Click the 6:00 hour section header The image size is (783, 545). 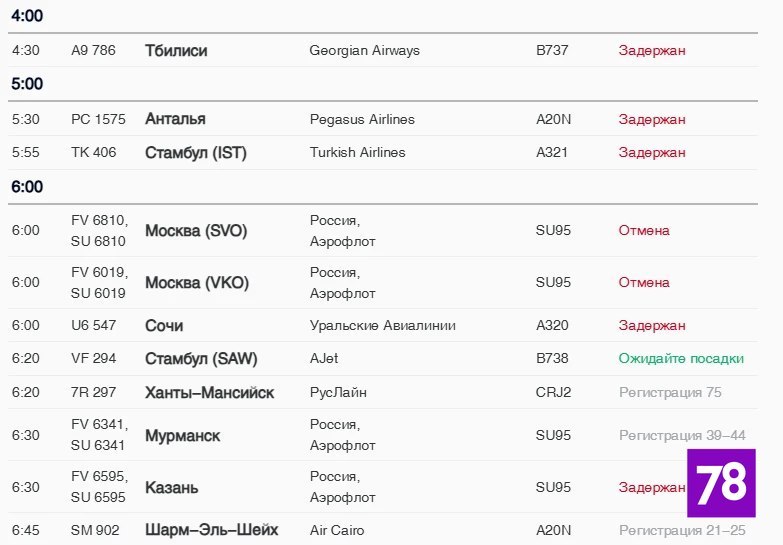(x=27, y=187)
